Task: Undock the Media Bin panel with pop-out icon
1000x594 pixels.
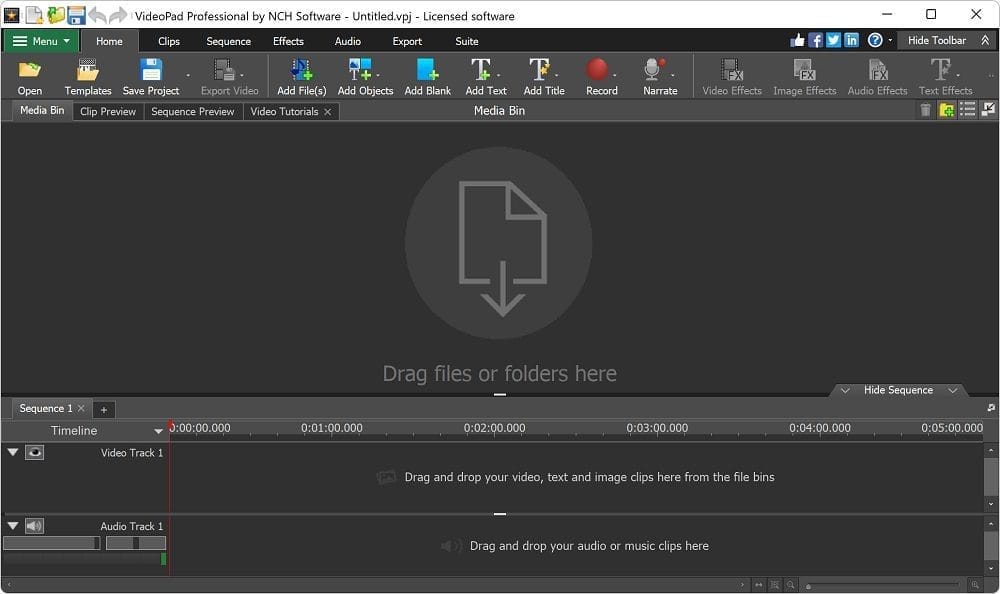Action: tap(988, 110)
